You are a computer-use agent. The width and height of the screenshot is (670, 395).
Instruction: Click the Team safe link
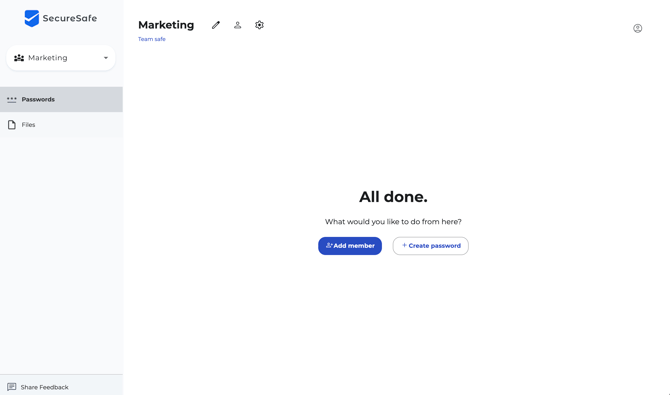152,39
